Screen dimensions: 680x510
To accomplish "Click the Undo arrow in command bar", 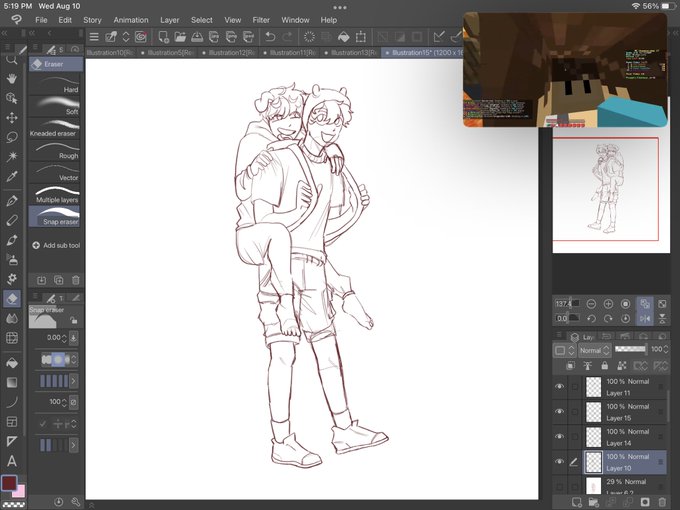I will point(270,37).
